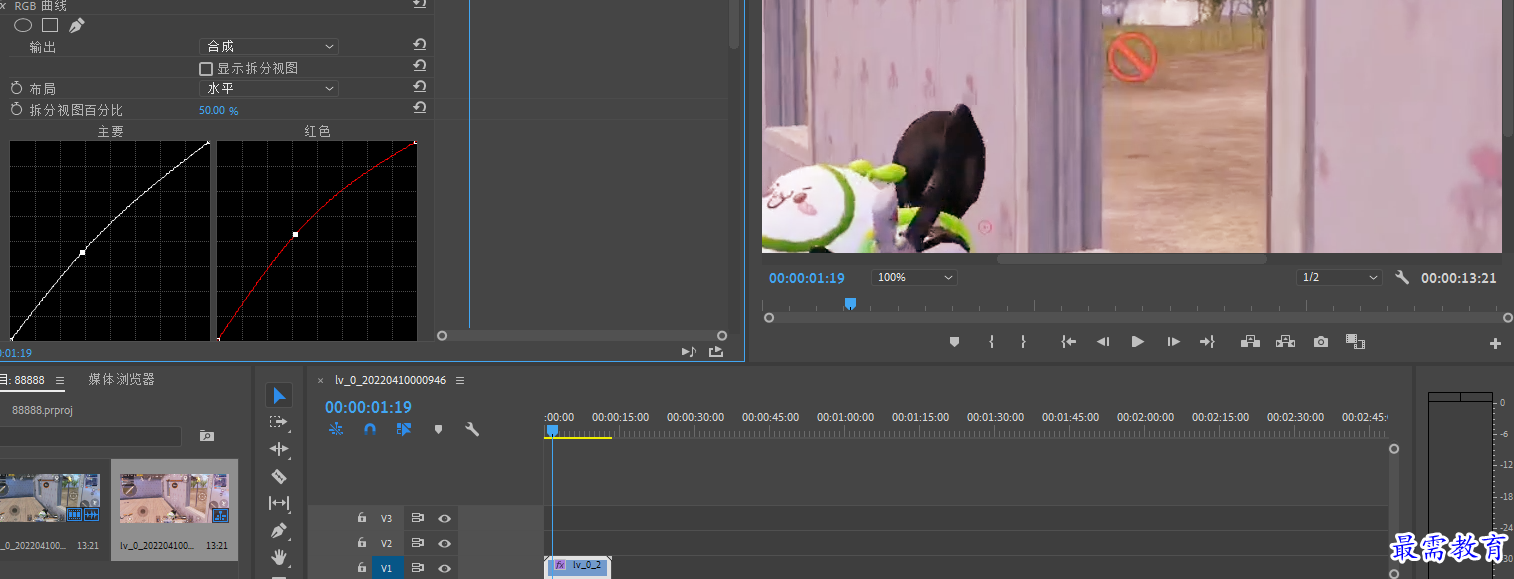Select the highlighted lv_0 clip thumbnail
Image resolution: width=1514 pixels, height=579 pixels.
pyautogui.click(x=174, y=499)
